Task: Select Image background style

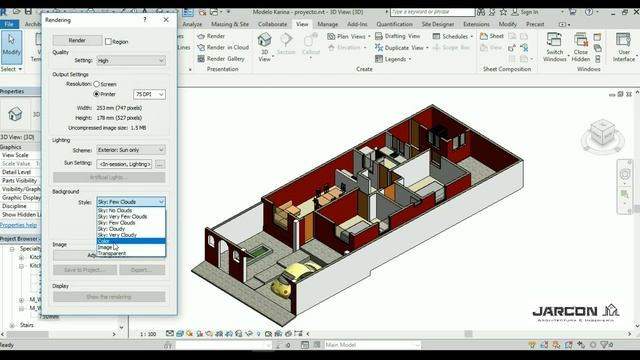Action: 131,247
